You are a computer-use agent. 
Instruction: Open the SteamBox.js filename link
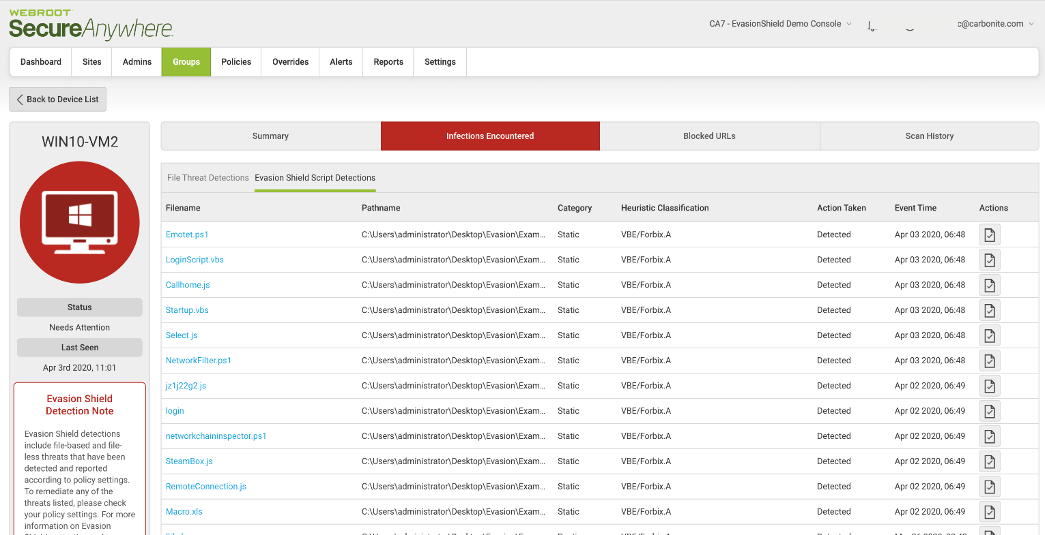tap(189, 461)
